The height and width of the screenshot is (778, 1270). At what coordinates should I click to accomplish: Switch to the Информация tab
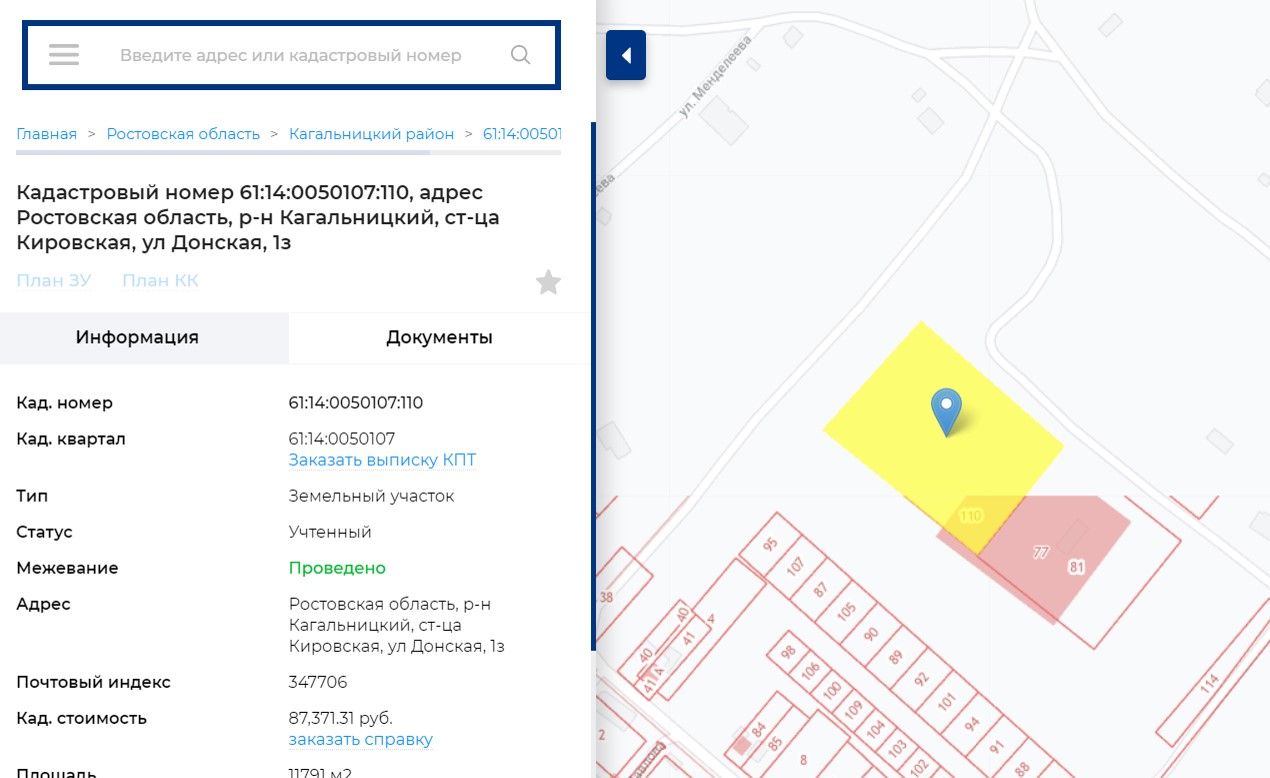tap(144, 338)
